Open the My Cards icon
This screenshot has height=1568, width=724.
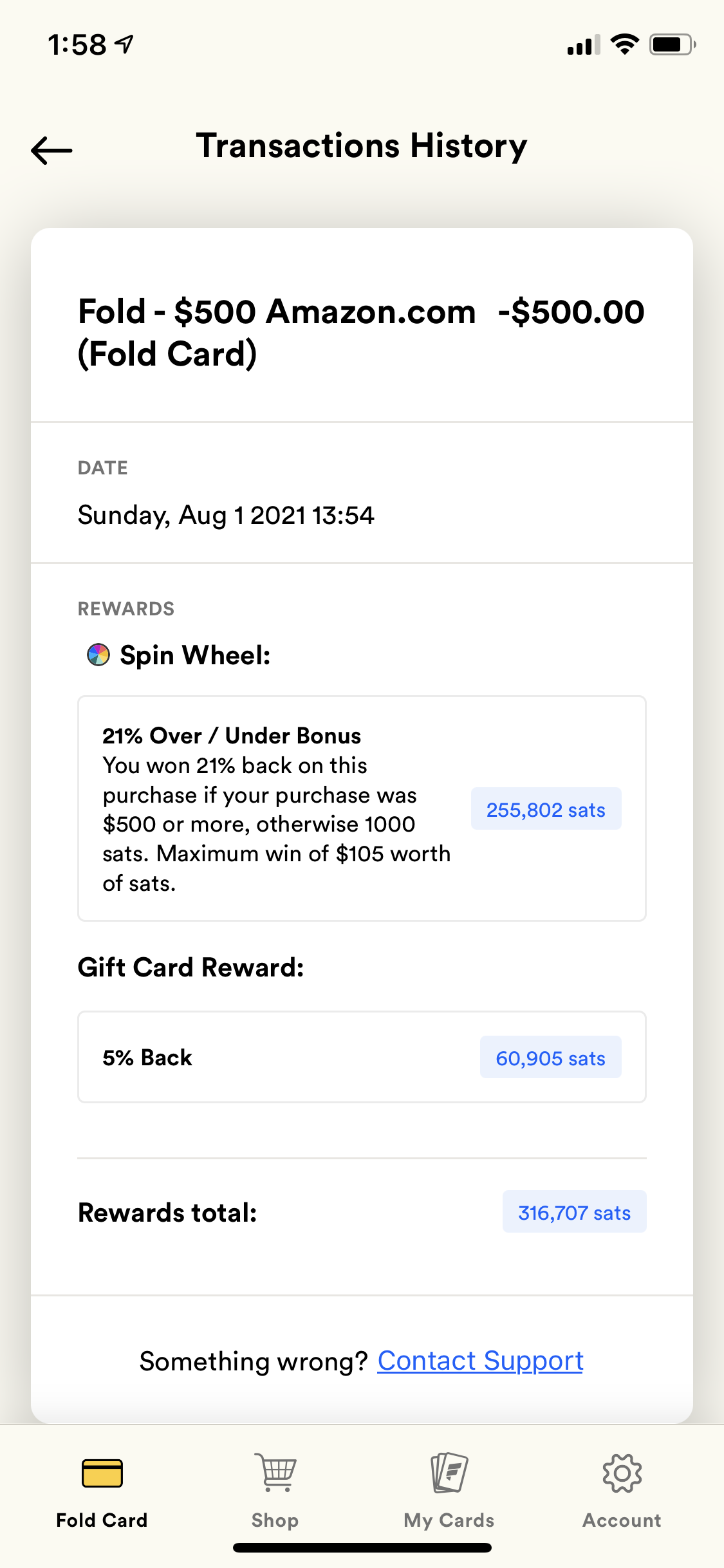[x=449, y=1471]
